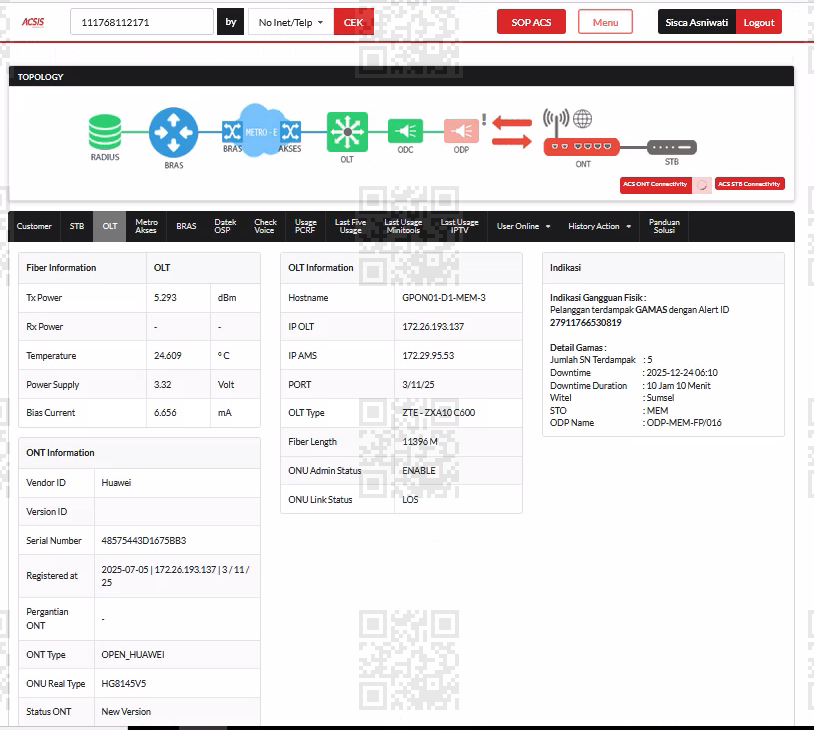Click the exclamation warning mark near ODP
Screen dimensions: 814x730
[484, 119]
